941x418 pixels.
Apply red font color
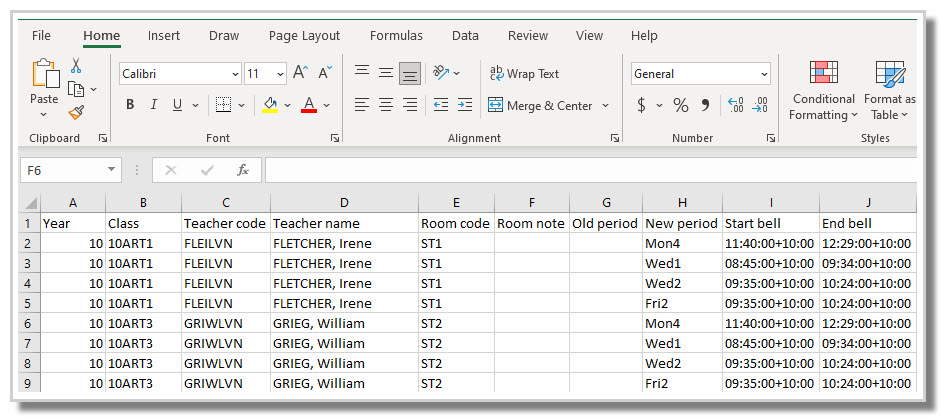[x=309, y=106]
